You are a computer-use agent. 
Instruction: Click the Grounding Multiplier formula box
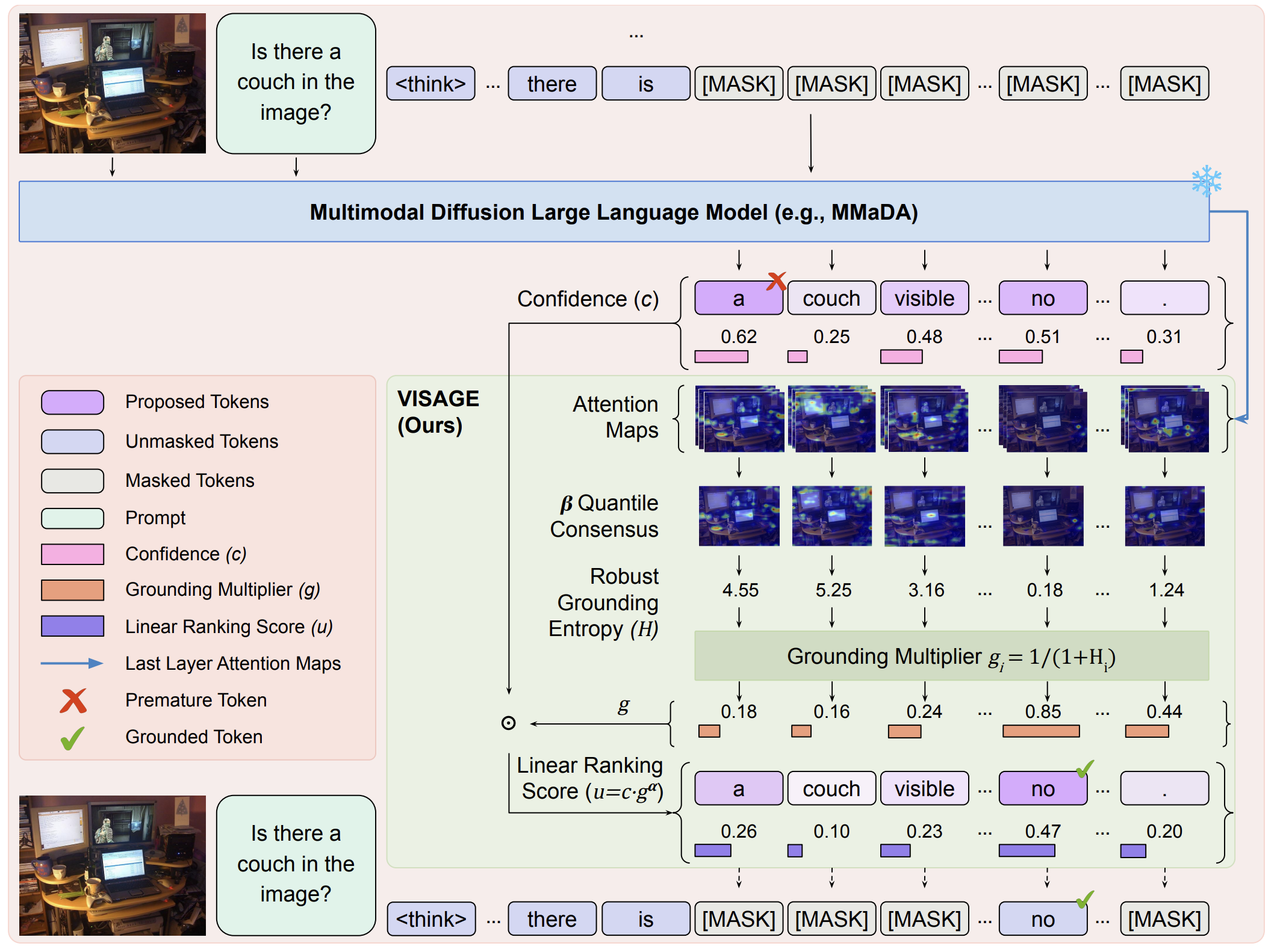(x=951, y=656)
